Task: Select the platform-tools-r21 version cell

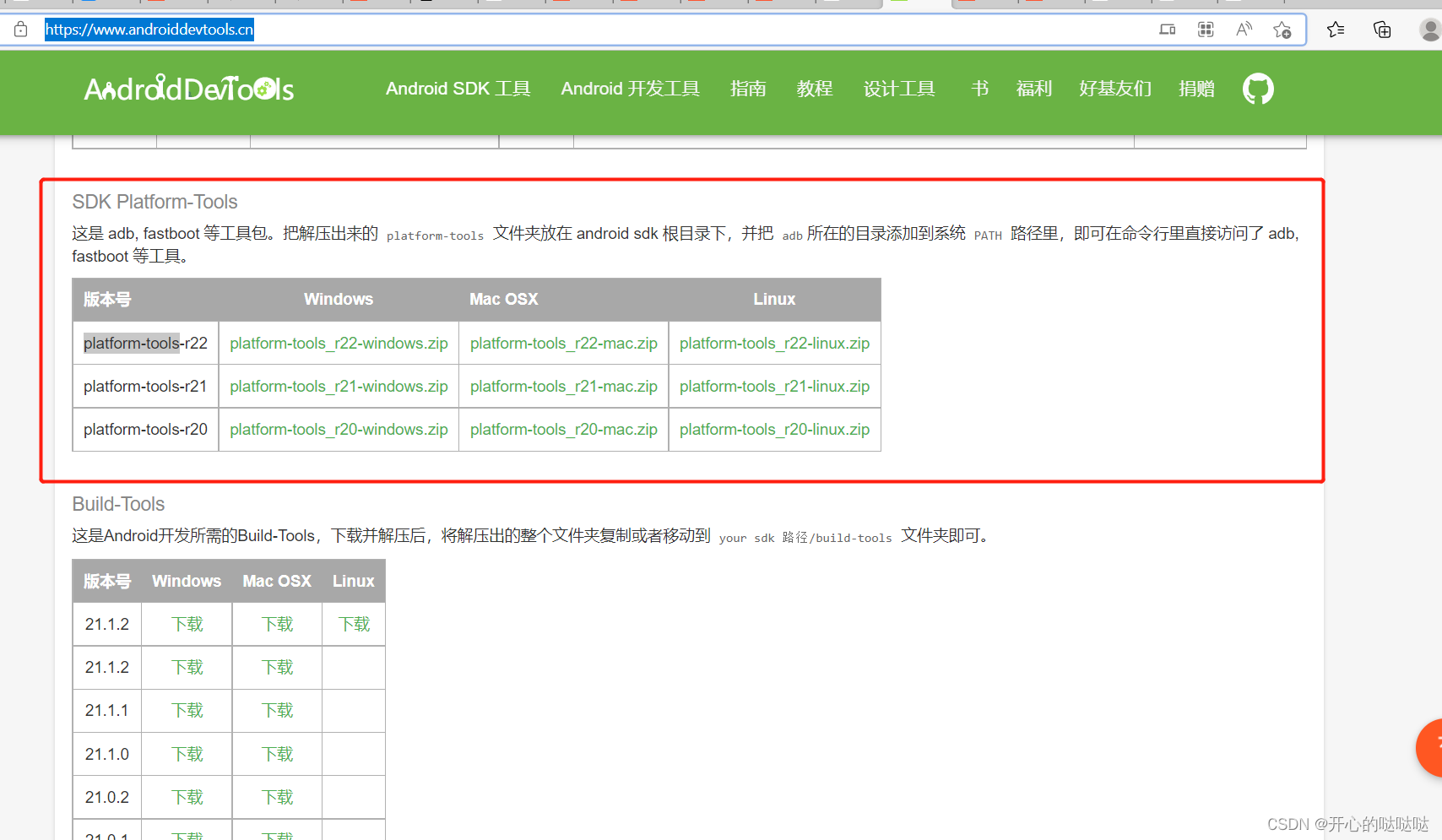Action: [x=145, y=387]
